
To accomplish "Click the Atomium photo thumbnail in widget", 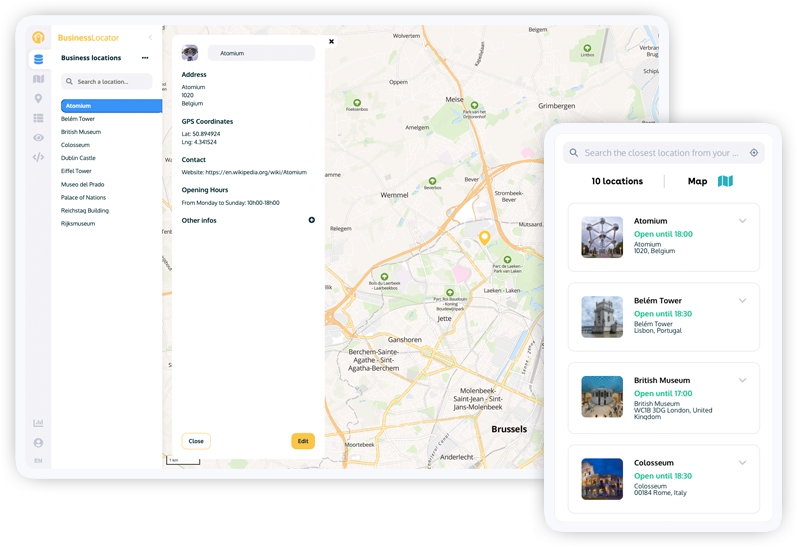I will coord(602,237).
